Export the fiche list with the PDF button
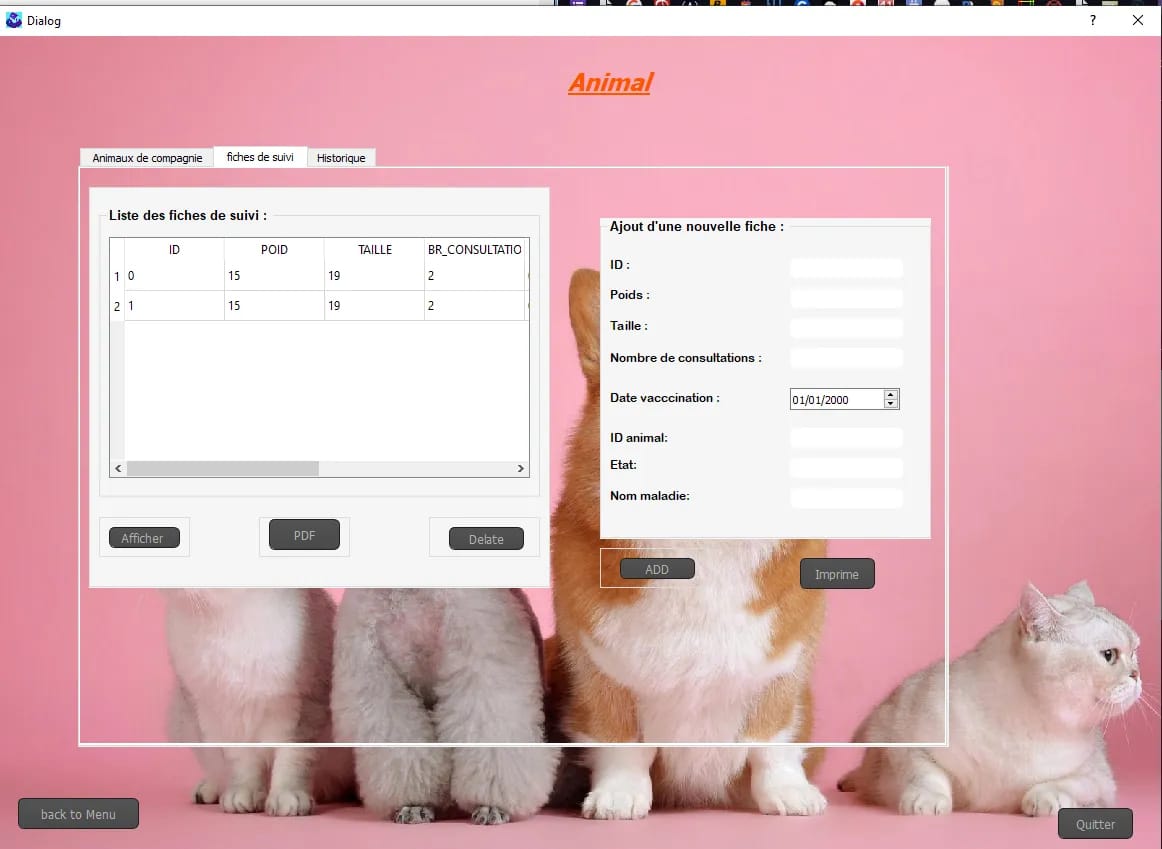 (303, 534)
